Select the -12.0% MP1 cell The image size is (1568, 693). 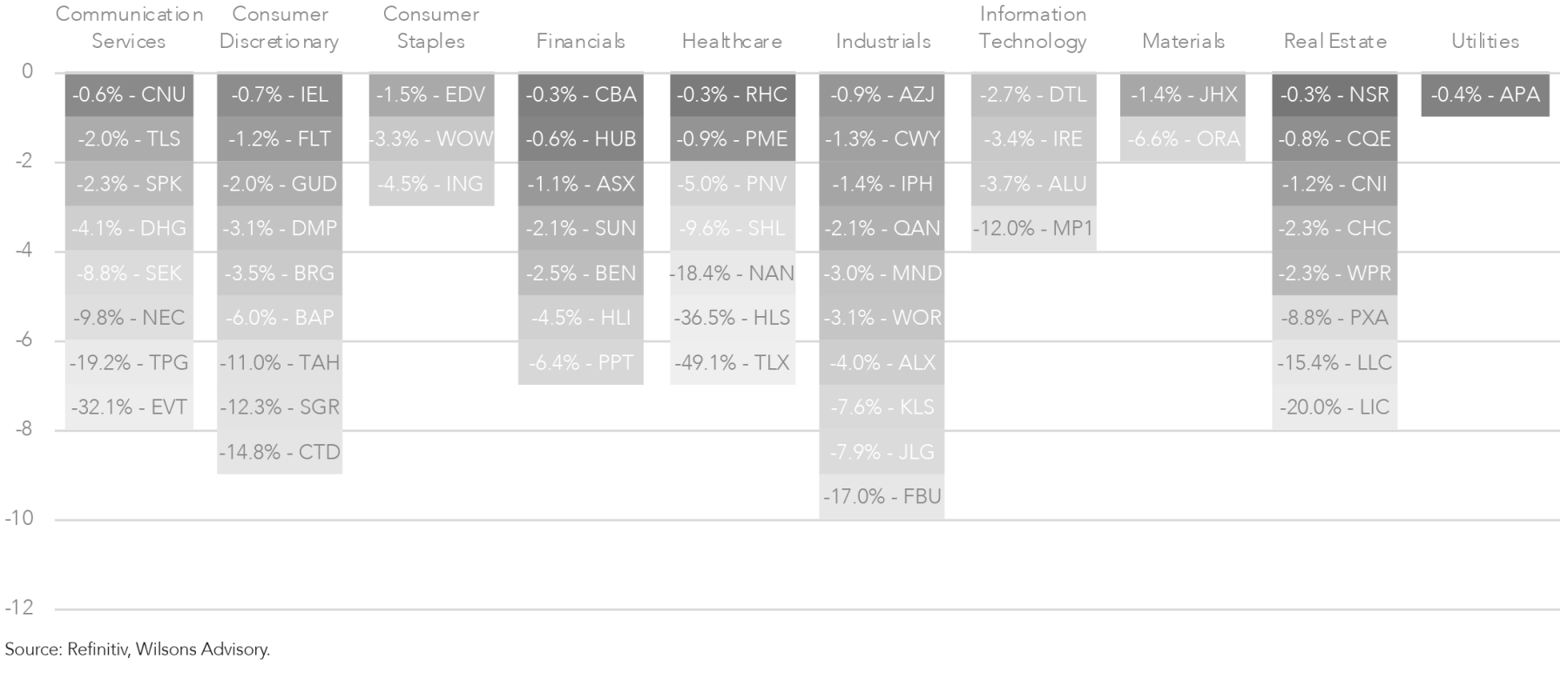1033,228
